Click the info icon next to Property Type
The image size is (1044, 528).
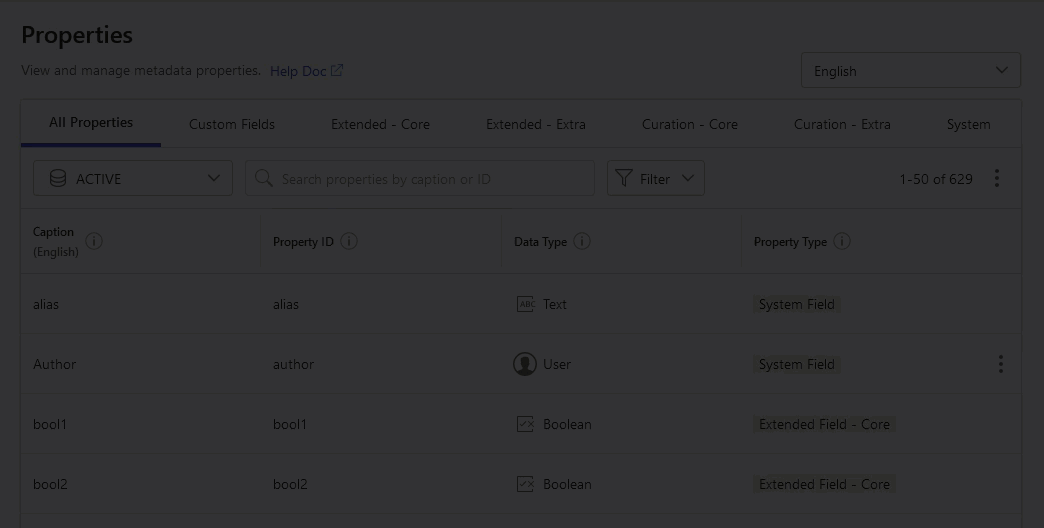point(842,241)
